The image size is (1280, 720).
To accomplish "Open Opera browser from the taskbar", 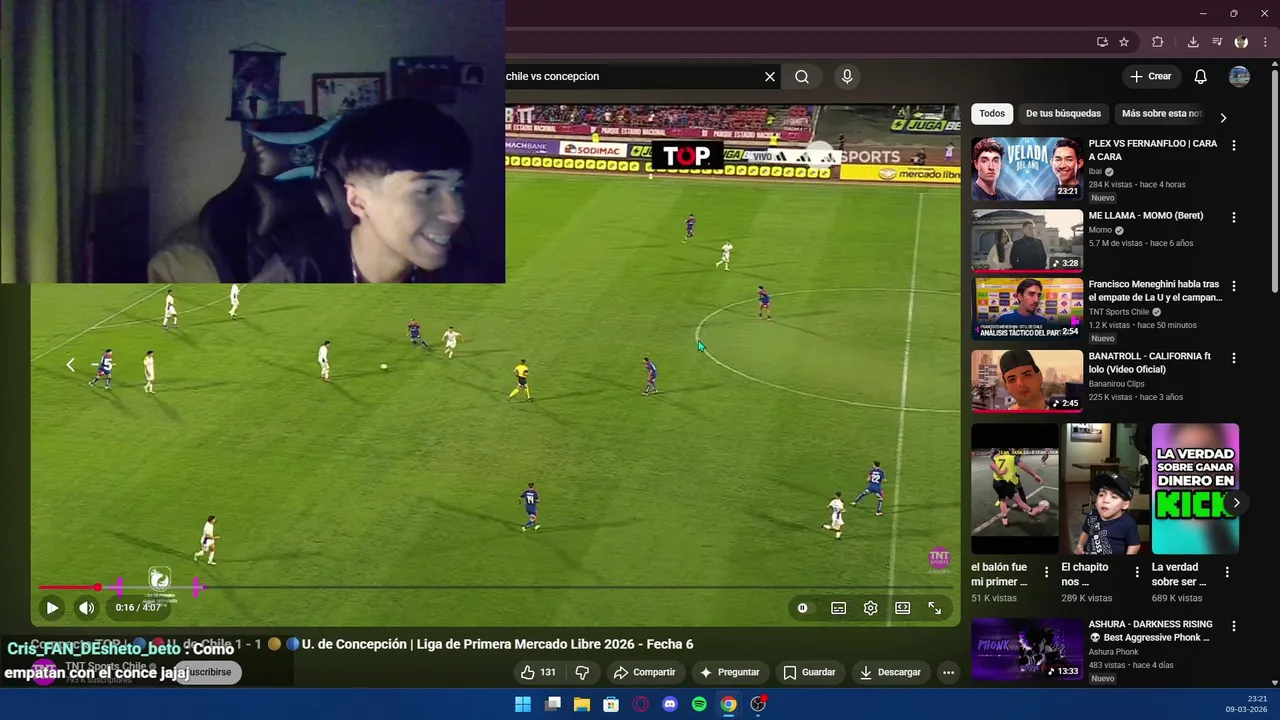I will 641,704.
